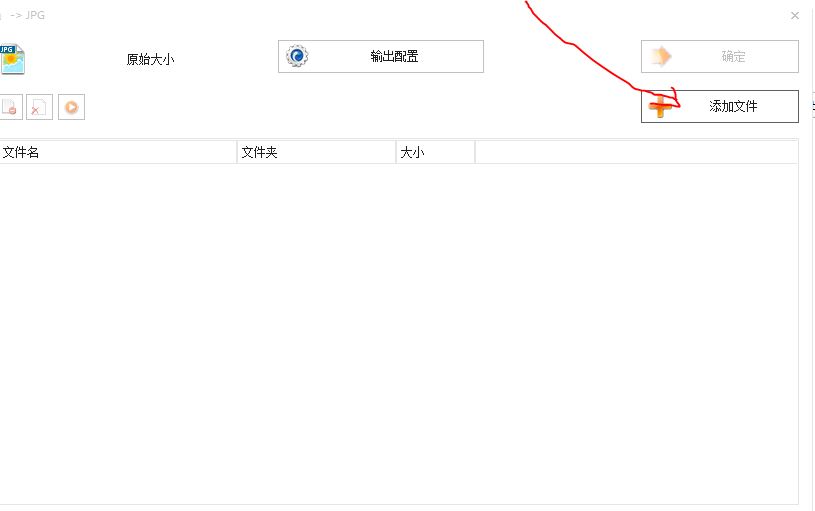The image size is (815, 511).
Task: Play the selected file with orange icon
Action: (x=71, y=107)
